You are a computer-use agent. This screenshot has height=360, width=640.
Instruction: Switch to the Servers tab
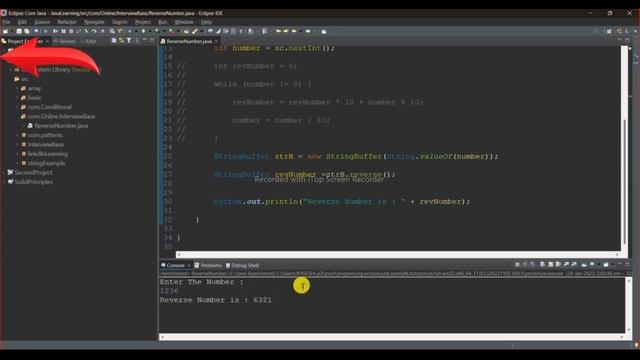[64, 41]
